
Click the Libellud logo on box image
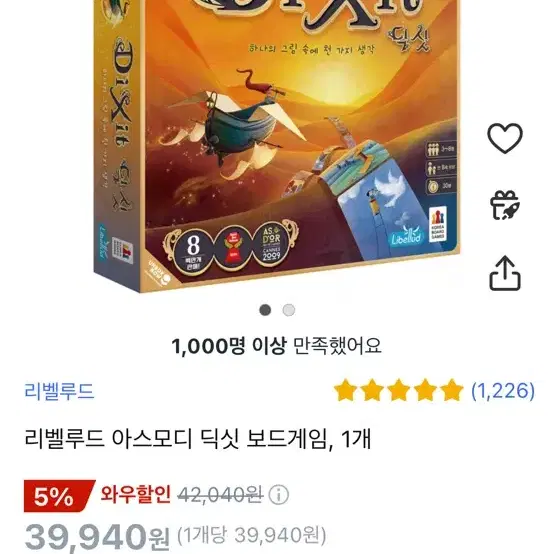[406, 237]
